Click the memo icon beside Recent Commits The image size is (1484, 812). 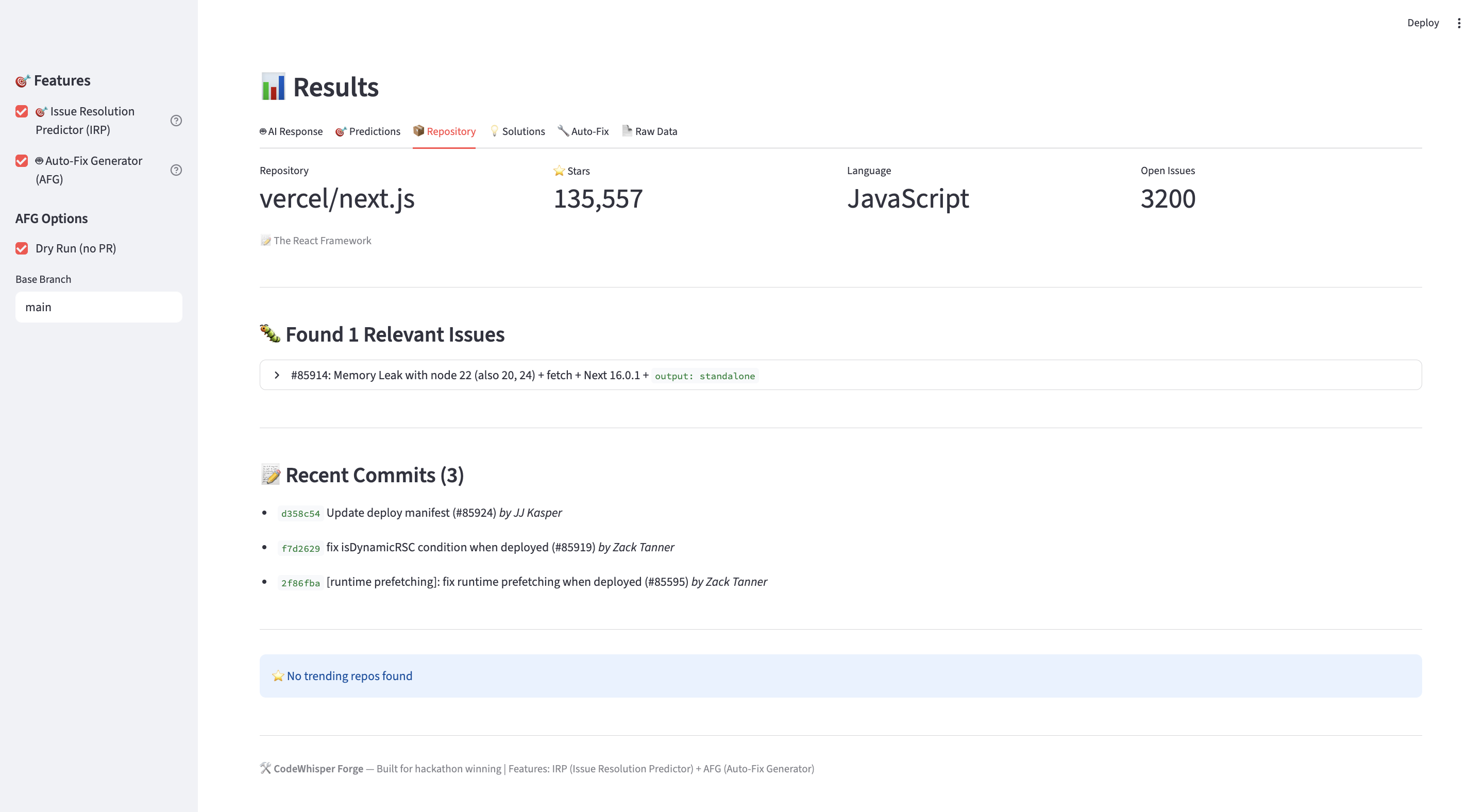[270, 475]
